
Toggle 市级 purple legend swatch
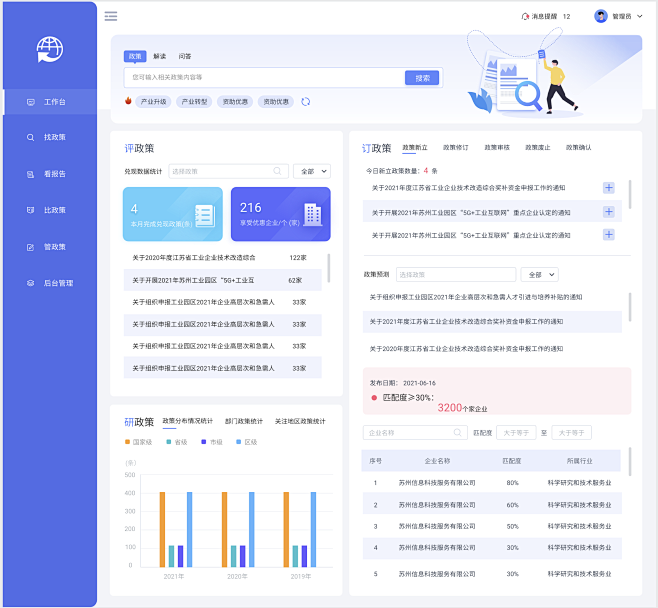pyautogui.click(x=204, y=442)
